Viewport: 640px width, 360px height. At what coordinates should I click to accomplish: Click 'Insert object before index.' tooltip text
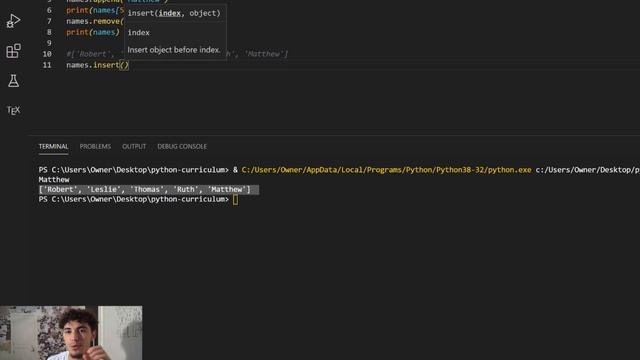pos(174,50)
